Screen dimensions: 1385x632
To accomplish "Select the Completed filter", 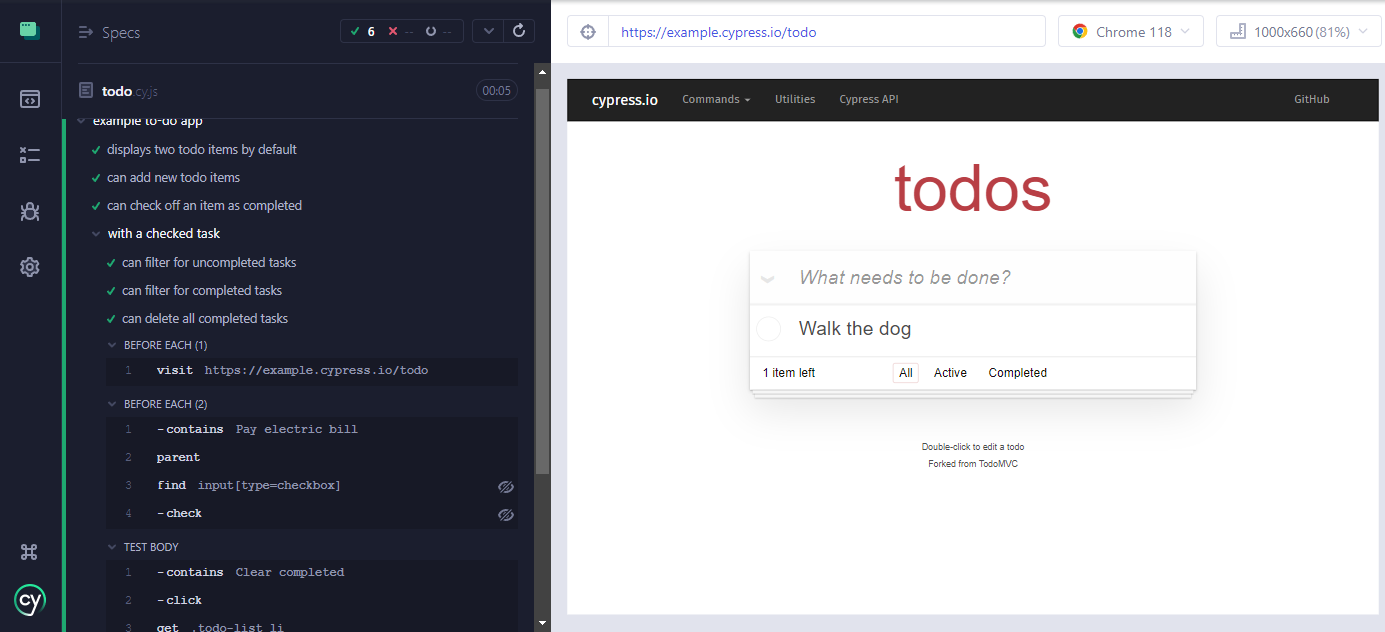I will click(x=1017, y=373).
